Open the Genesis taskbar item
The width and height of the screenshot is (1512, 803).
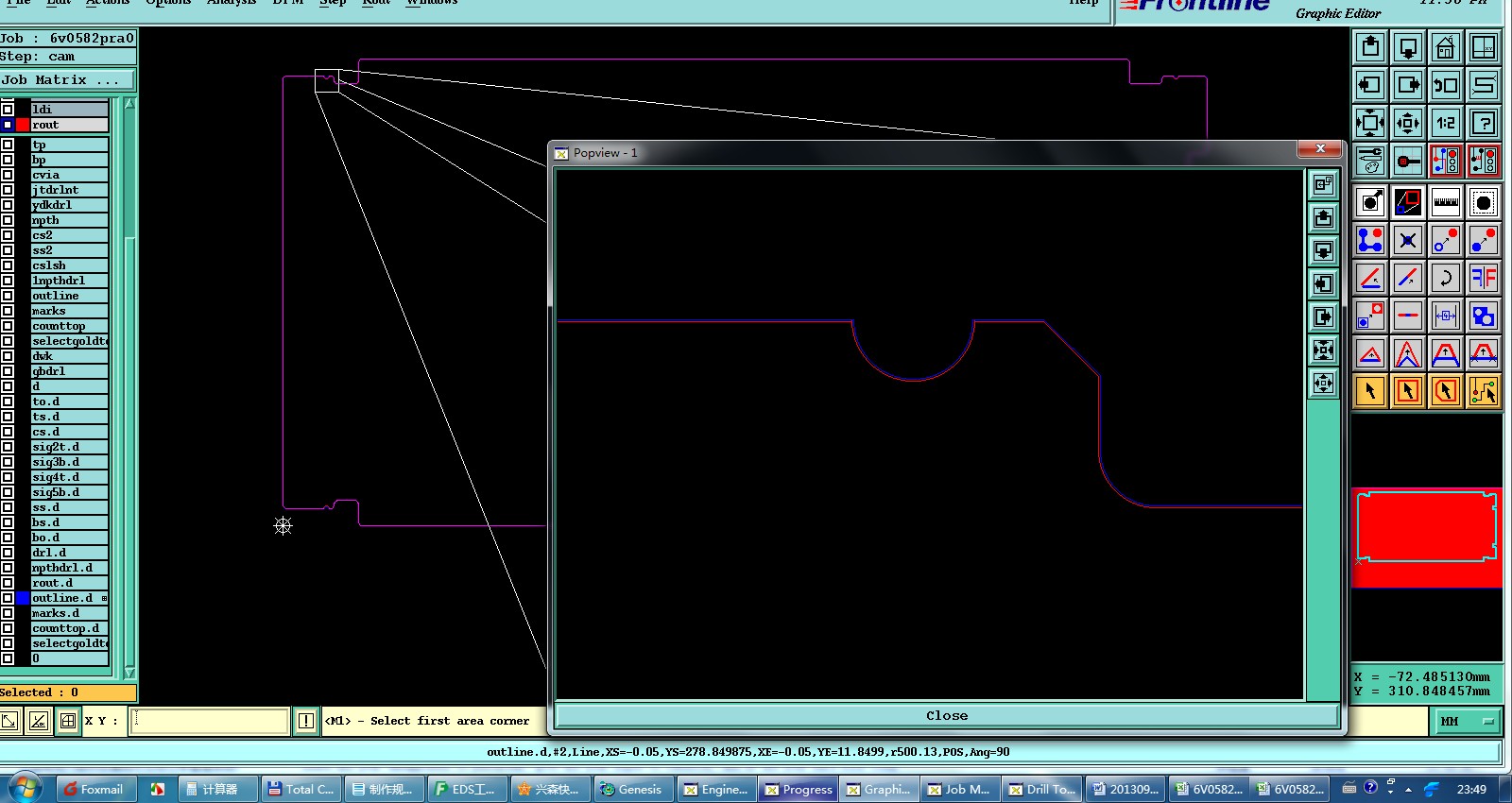click(633, 789)
